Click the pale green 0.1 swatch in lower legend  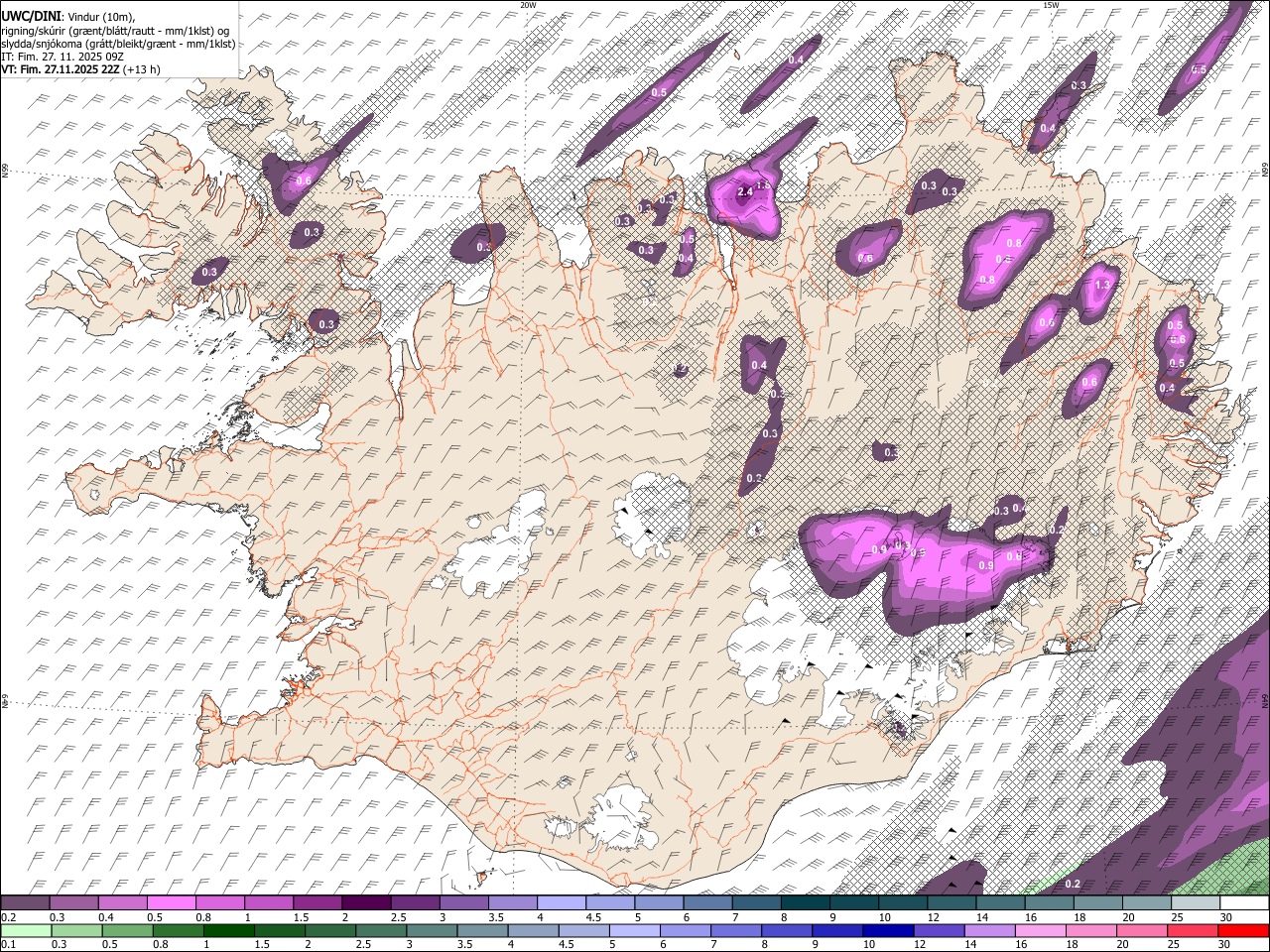pyautogui.click(x=26, y=931)
